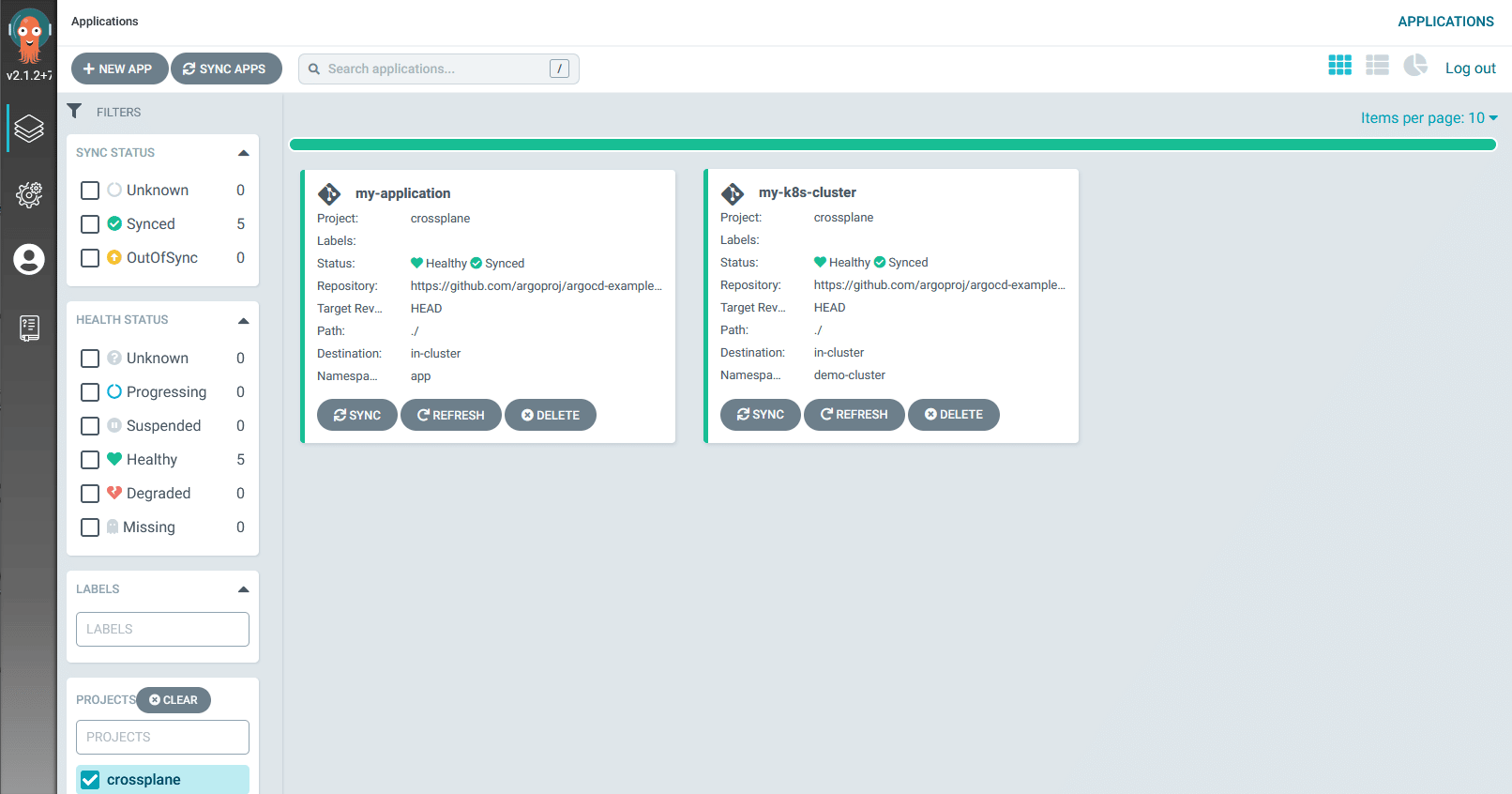This screenshot has height=794, width=1512.
Task: Check the sync status Unknown checkbox
Action: pos(90,191)
